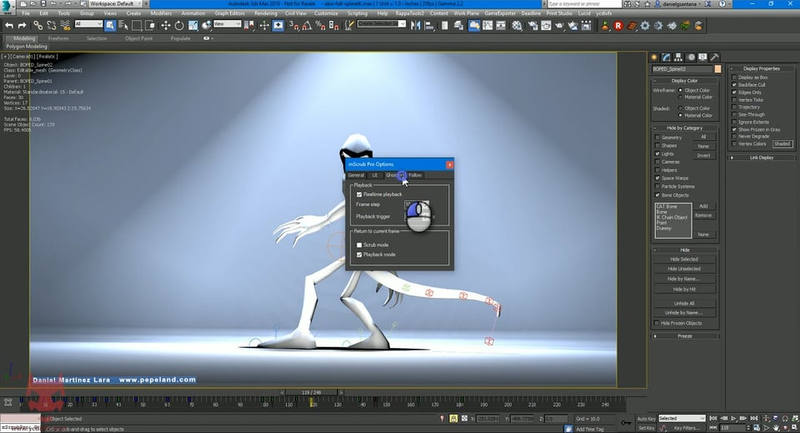This screenshot has height=433, width=800.
Task: Click the Hide Selected button
Action: (685, 259)
